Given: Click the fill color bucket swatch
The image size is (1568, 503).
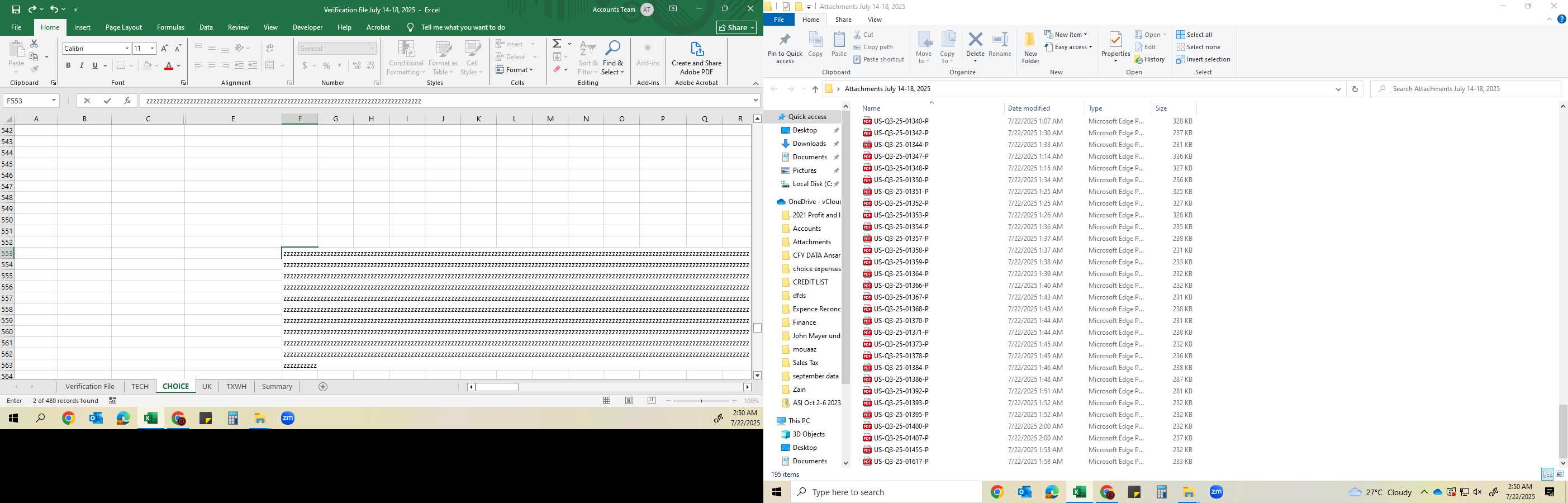Looking at the screenshot, I should (148, 66).
